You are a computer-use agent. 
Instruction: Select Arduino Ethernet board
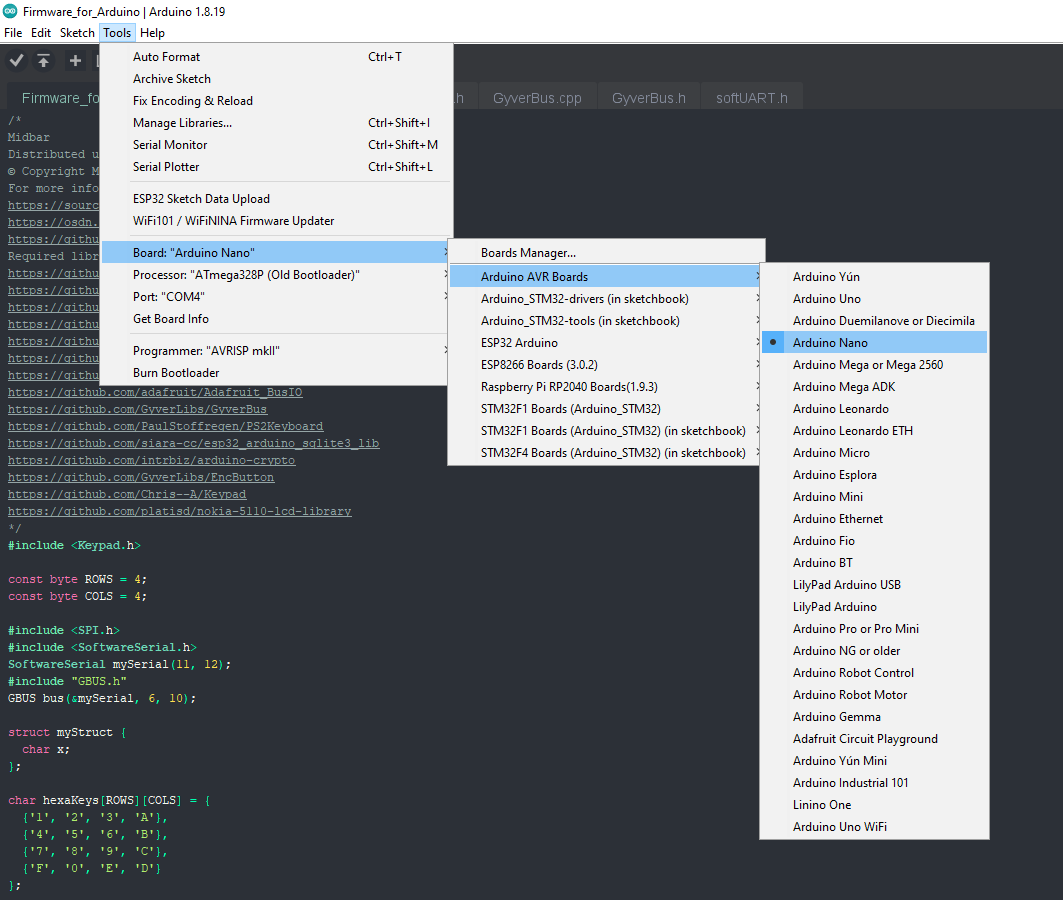click(874, 519)
